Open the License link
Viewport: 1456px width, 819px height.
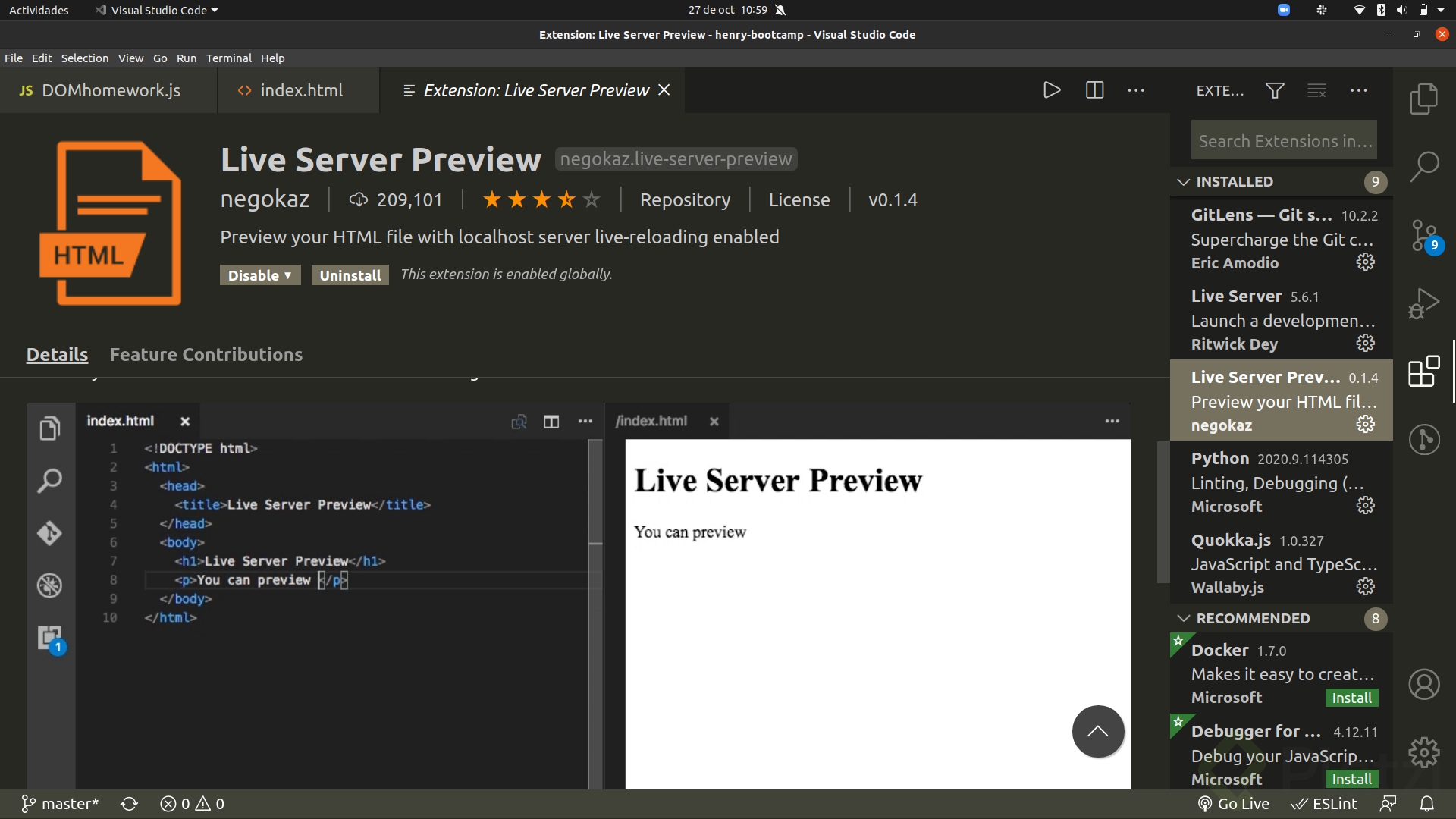[x=799, y=200]
